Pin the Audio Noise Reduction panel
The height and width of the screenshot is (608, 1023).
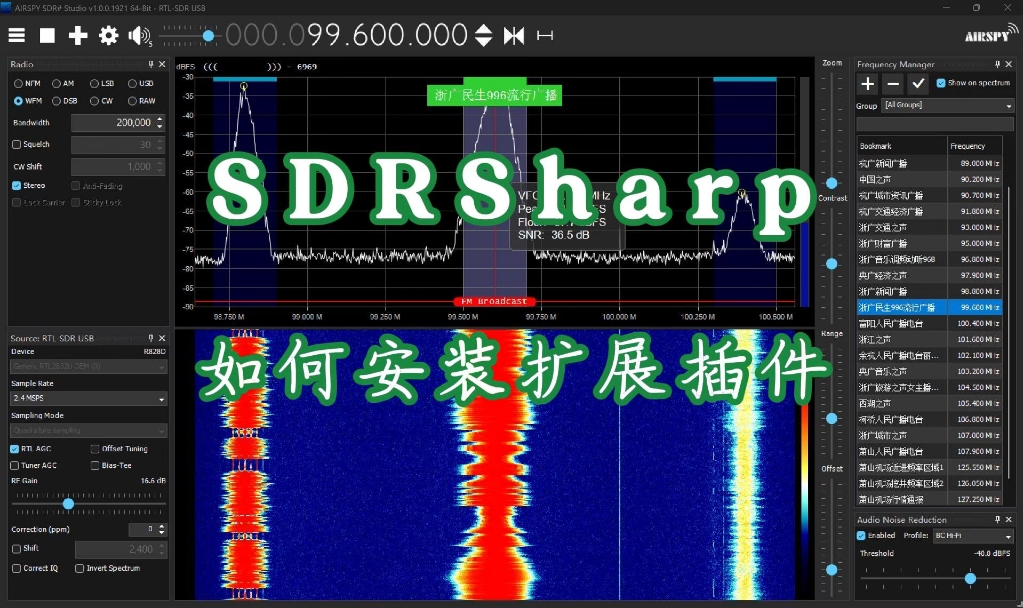pos(998,519)
